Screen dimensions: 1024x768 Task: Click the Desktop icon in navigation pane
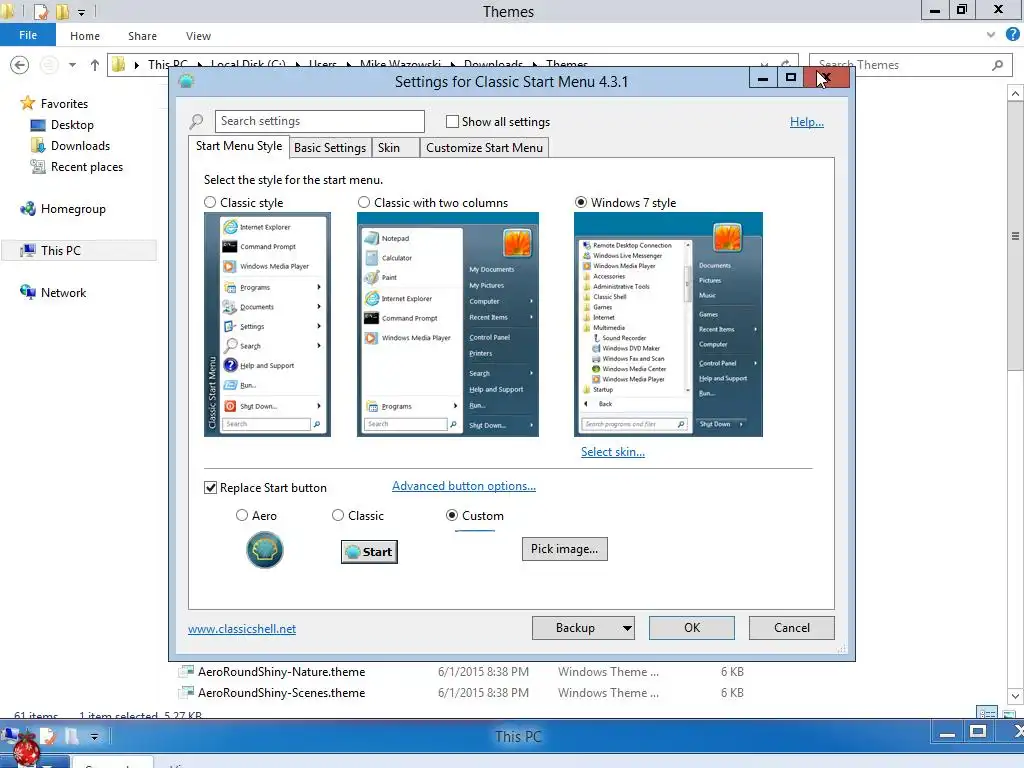(38, 125)
